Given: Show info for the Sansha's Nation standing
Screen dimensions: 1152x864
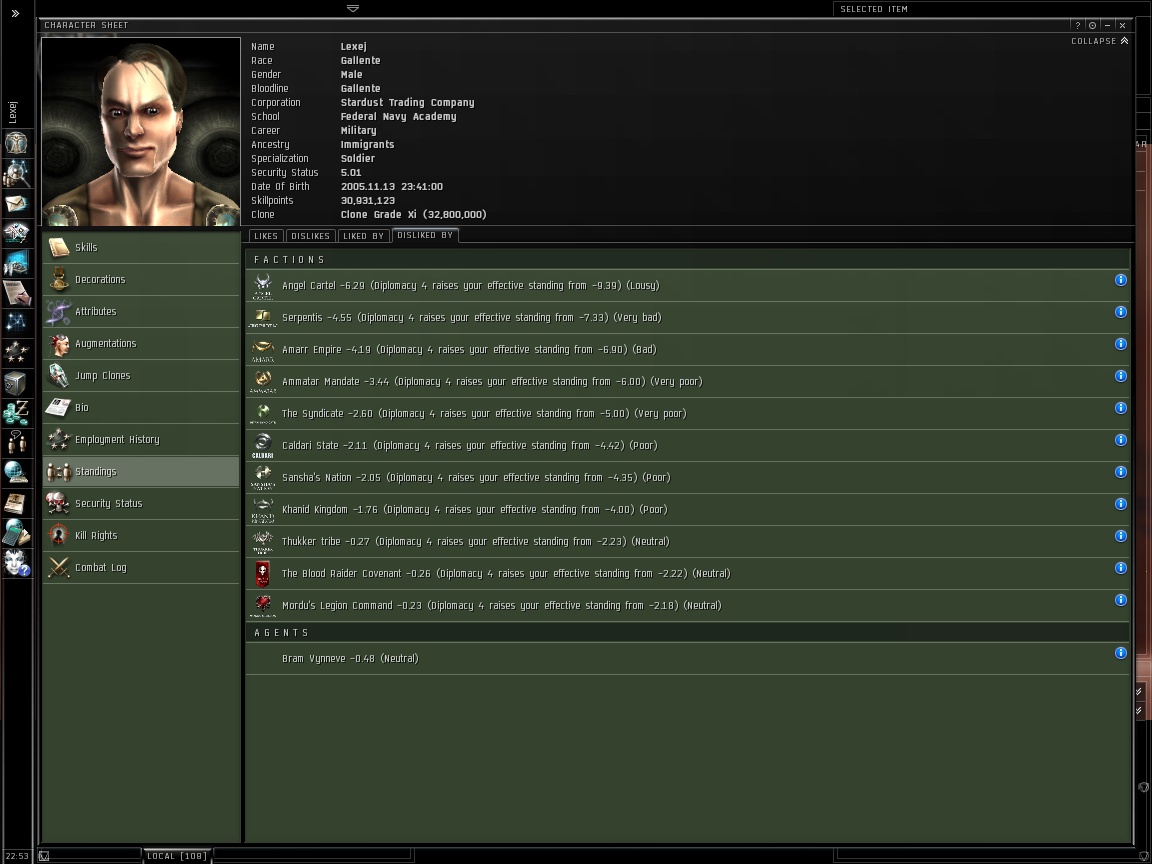Looking at the screenshot, I should 1120,472.
